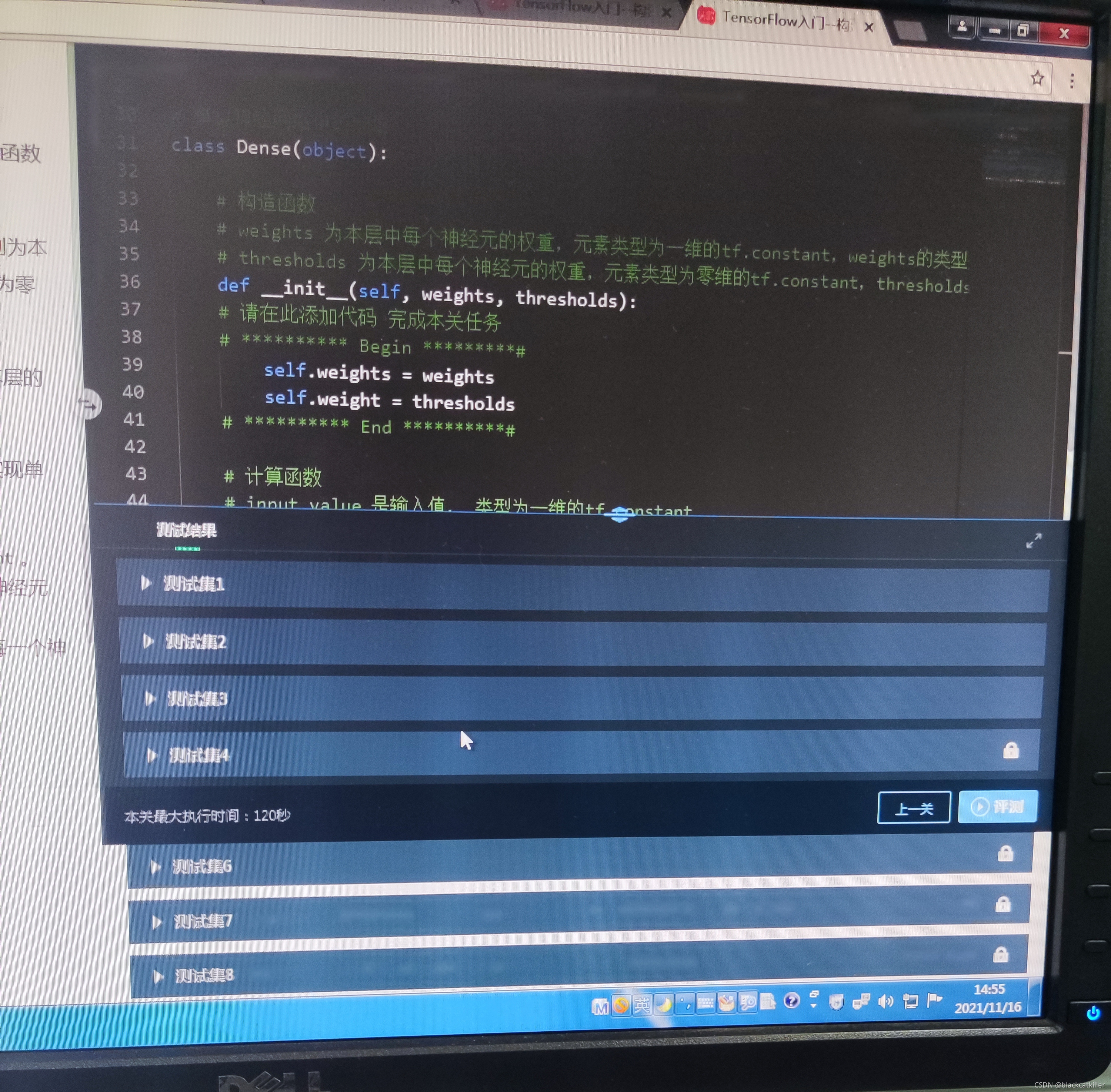This screenshot has height=1092, width=1111.
Task: Click the panel swap arrows icon
Action: tap(88, 405)
